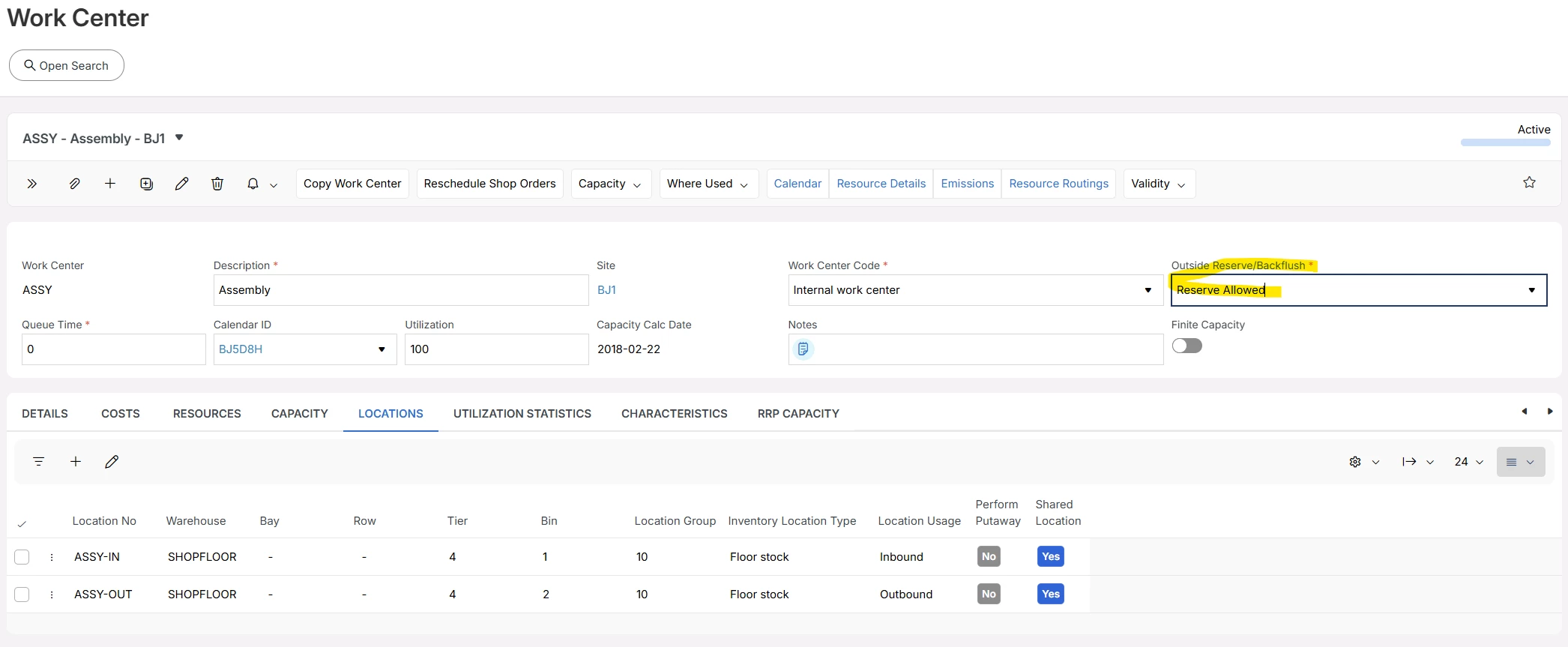Click Perform Putaway No badge for ASSY-OUT
The width and height of the screenshot is (1568, 647).
989,594
